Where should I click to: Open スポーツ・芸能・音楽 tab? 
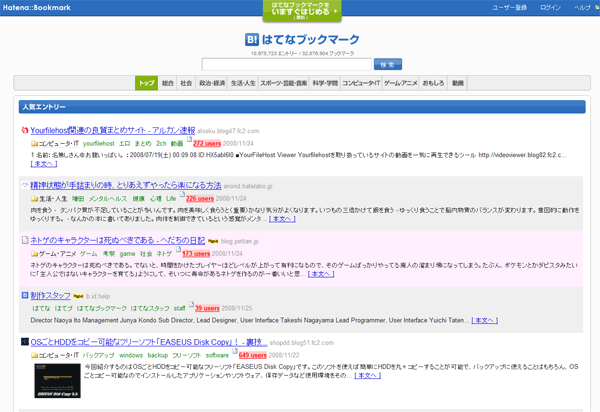(x=284, y=83)
